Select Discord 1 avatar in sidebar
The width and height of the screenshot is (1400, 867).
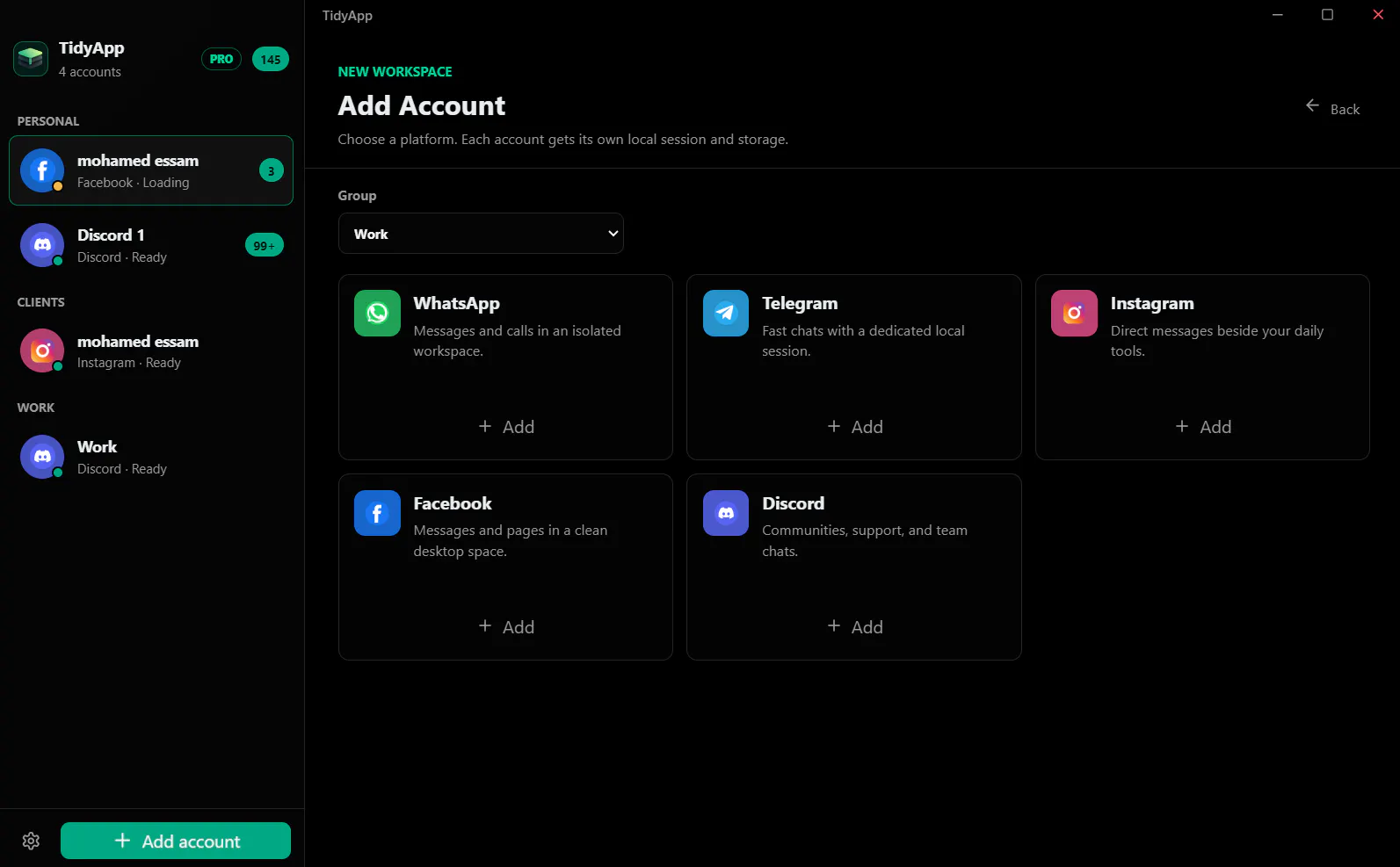click(42, 245)
